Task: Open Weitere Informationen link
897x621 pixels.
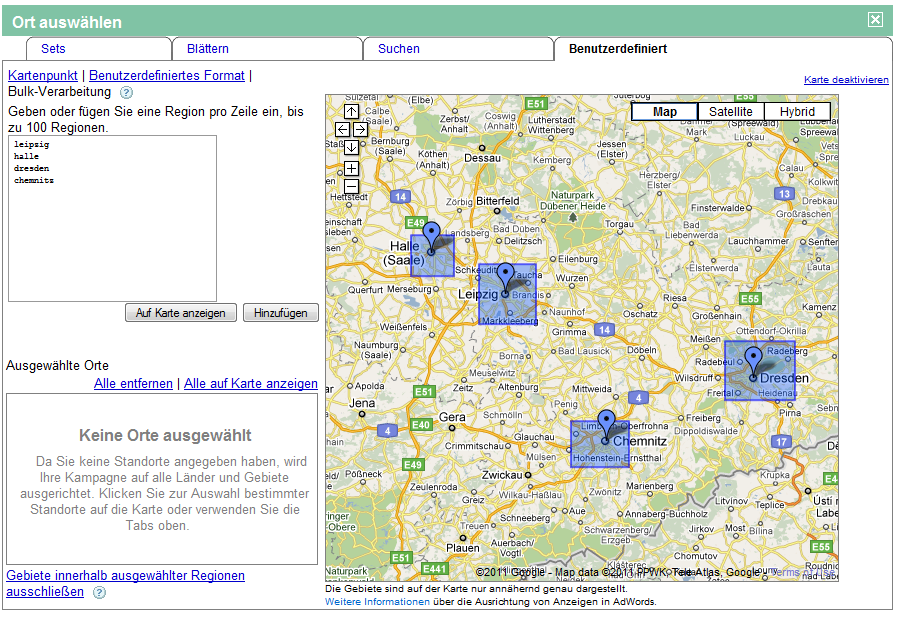Action: 377,602
